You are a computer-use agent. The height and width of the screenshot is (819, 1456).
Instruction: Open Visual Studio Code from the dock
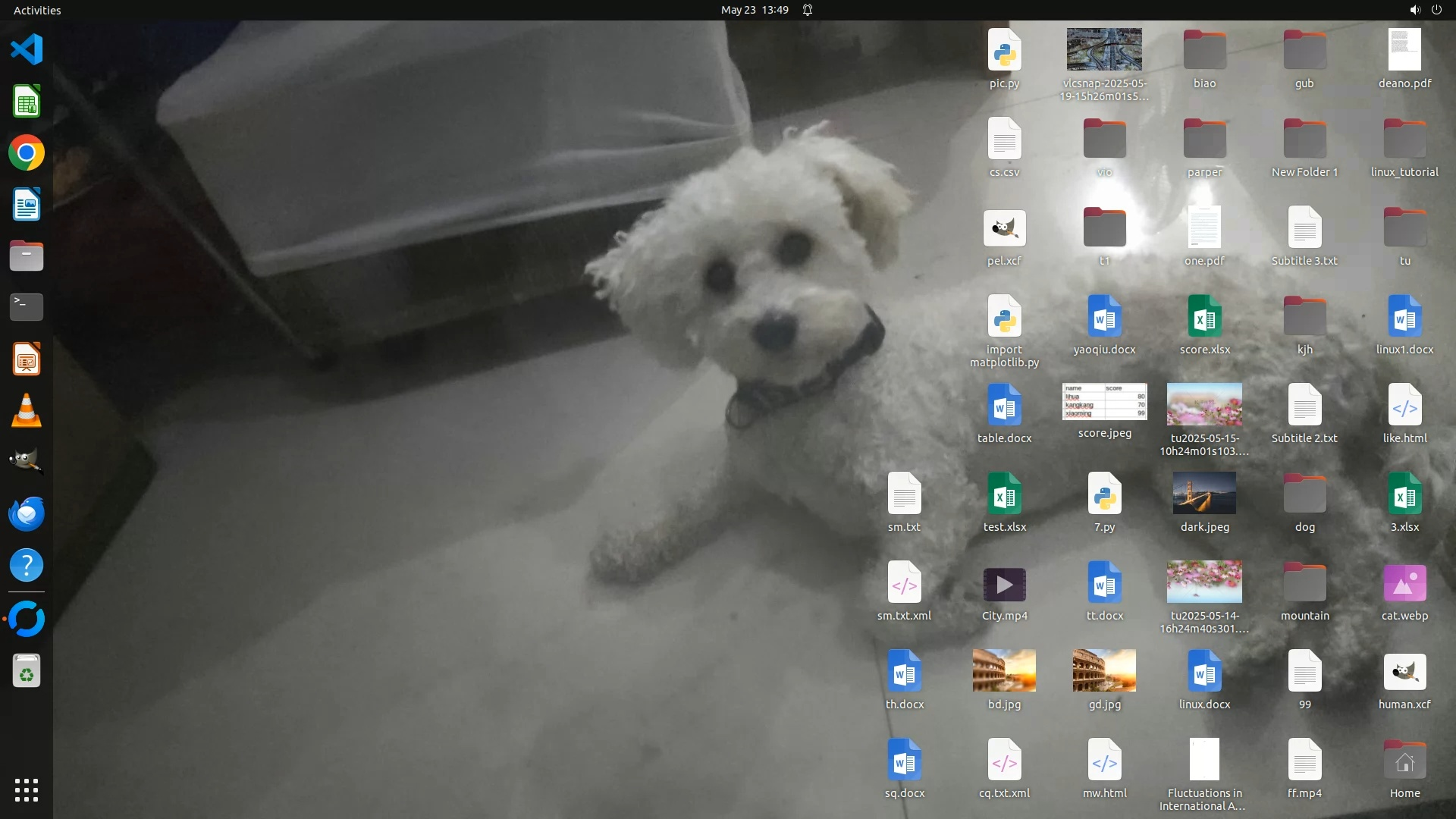click(27, 50)
